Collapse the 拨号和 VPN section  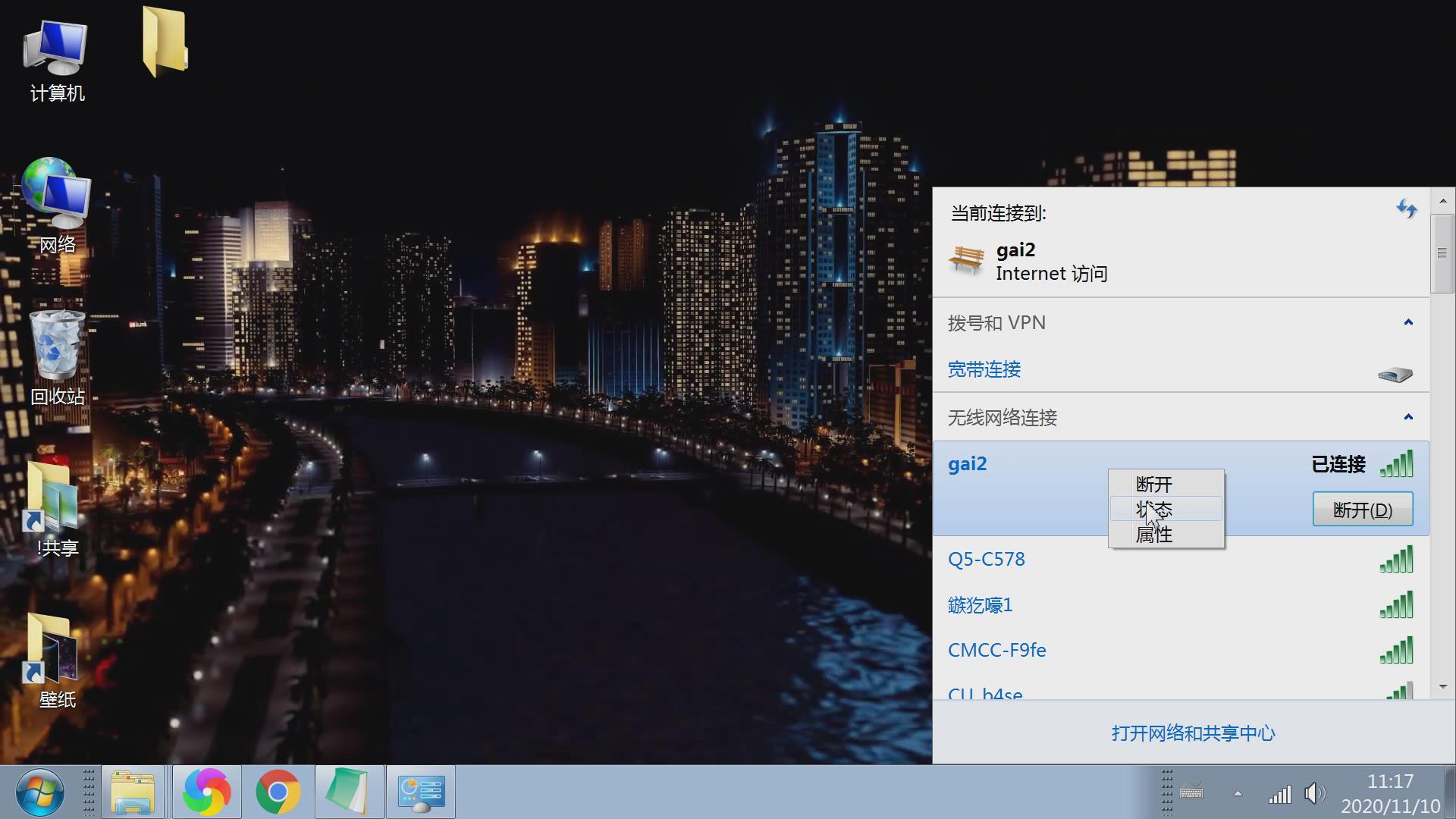(x=1407, y=322)
